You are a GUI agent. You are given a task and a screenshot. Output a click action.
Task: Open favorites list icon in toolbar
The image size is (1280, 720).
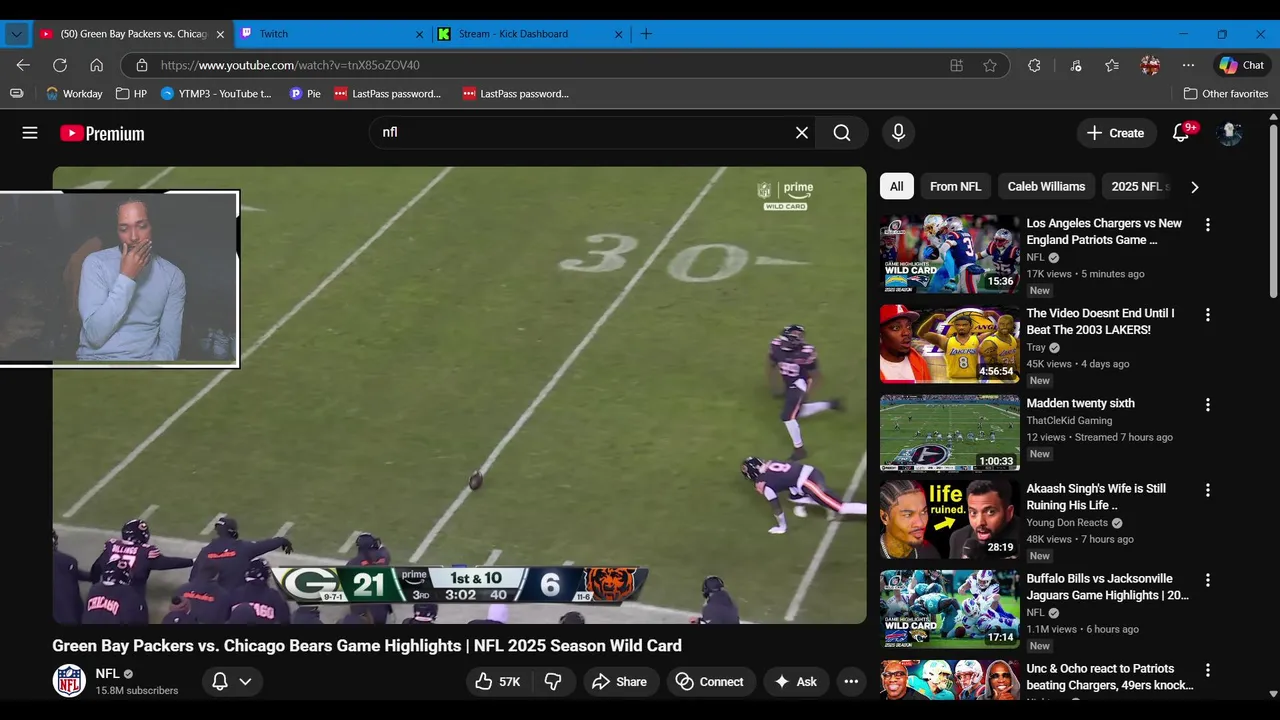(1112, 65)
